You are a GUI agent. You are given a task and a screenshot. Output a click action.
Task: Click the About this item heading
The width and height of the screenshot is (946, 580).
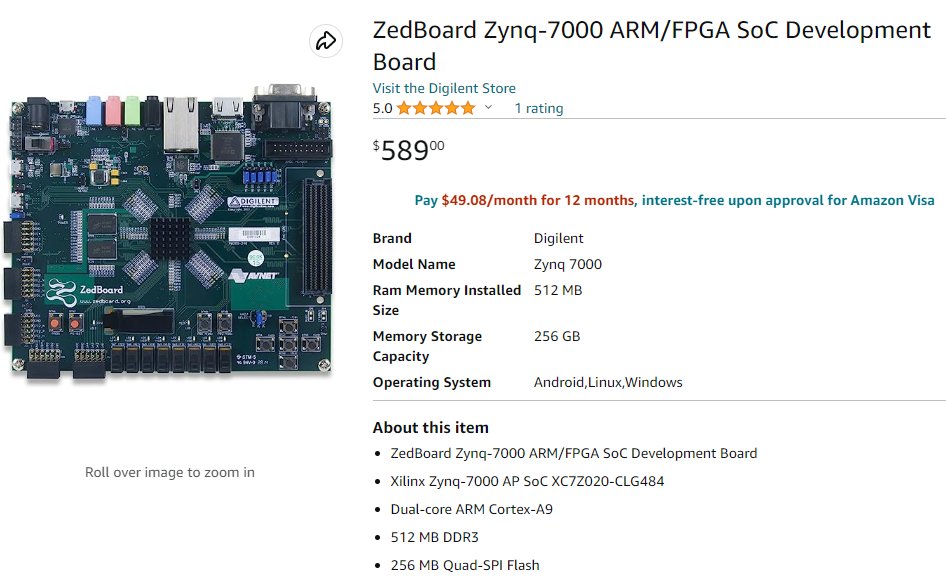[430, 427]
